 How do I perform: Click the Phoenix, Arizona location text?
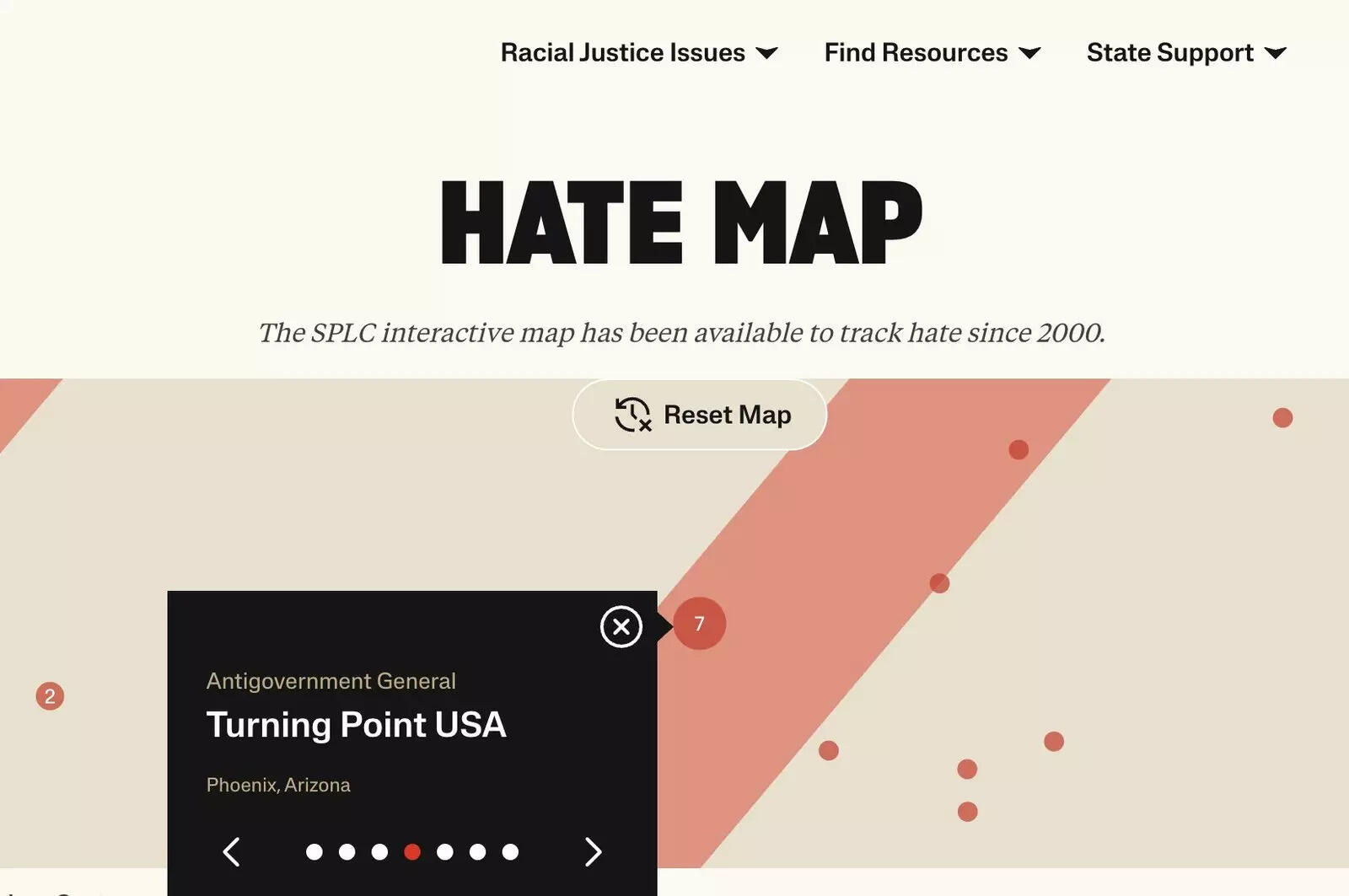278,785
